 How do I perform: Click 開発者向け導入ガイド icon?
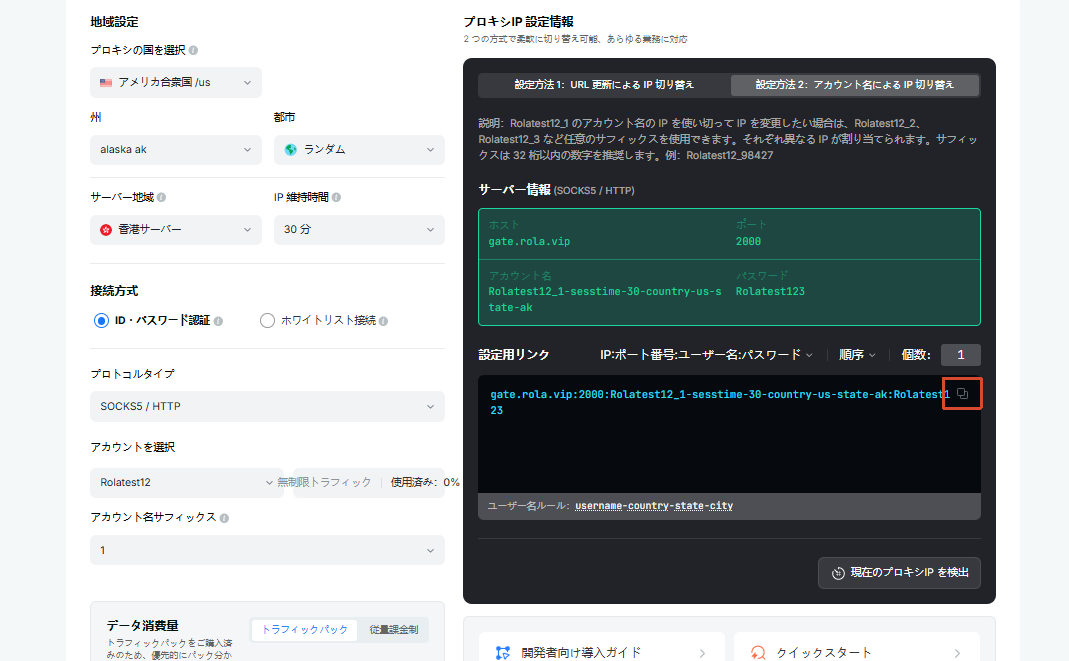pyautogui.click(x=502, y=652)
